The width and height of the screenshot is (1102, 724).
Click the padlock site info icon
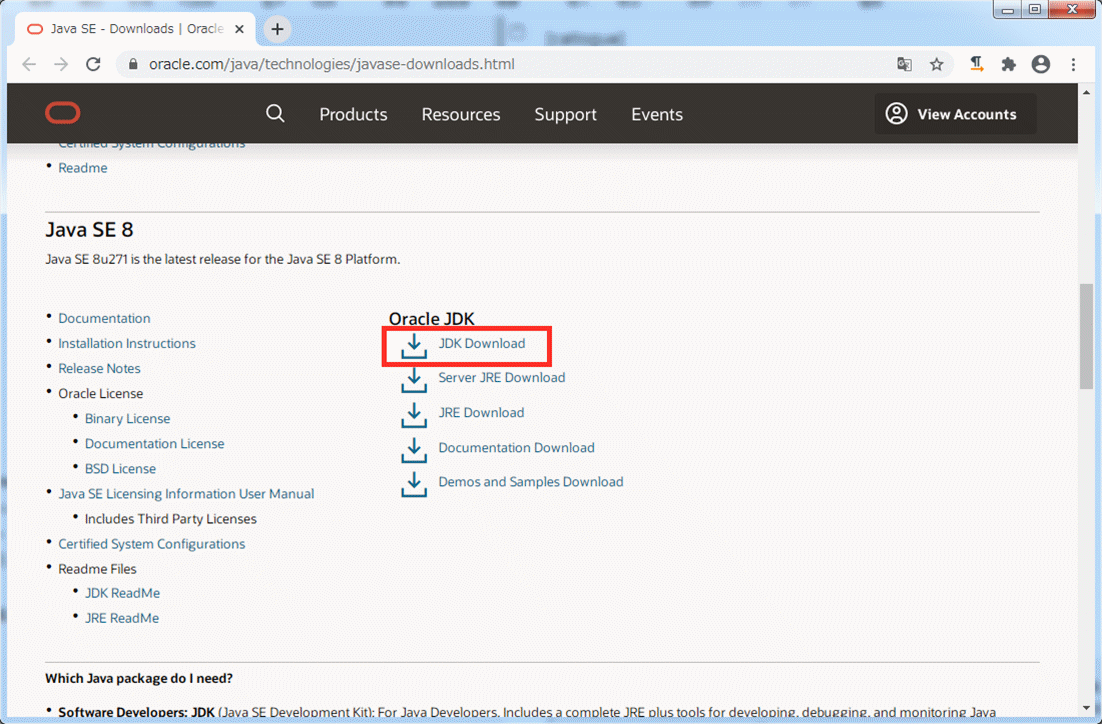[133, 64]
